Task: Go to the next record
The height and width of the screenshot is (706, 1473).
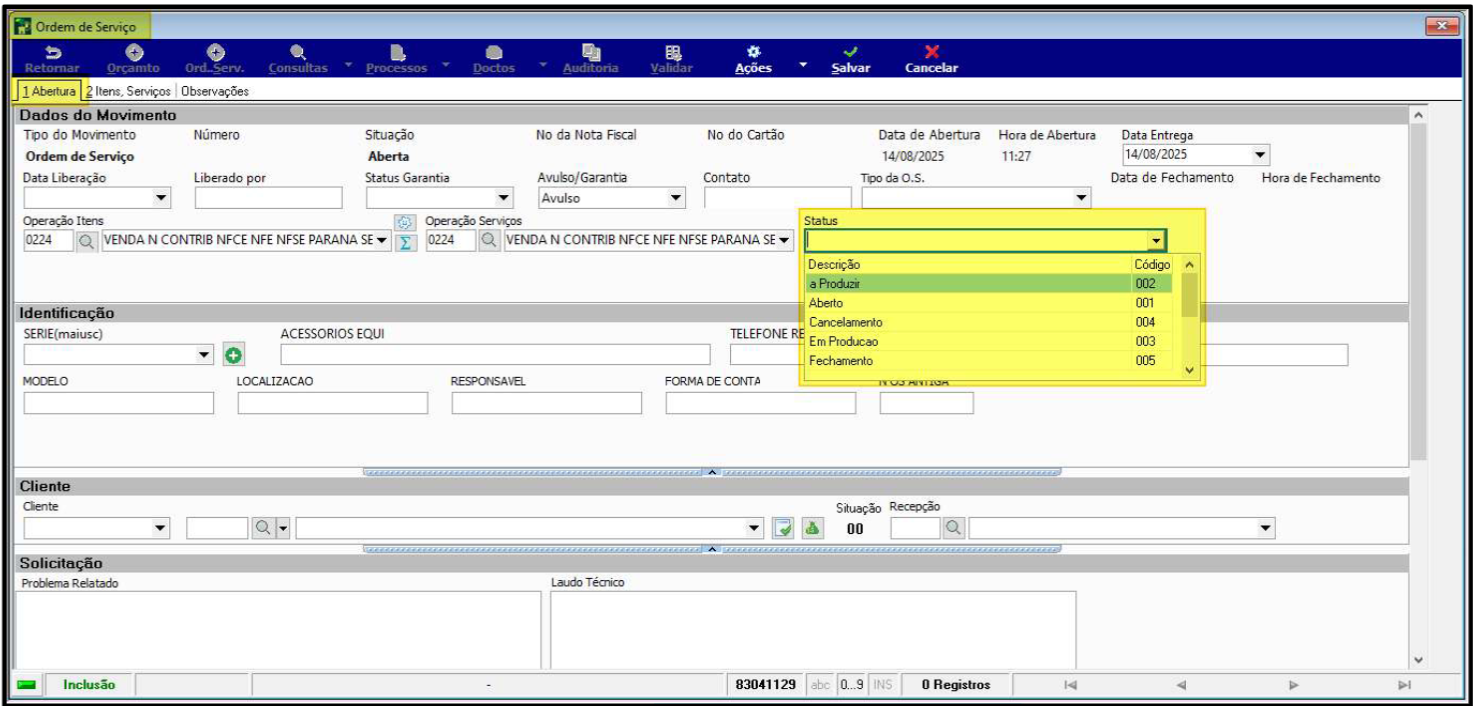Action: tap(1292, 685)
